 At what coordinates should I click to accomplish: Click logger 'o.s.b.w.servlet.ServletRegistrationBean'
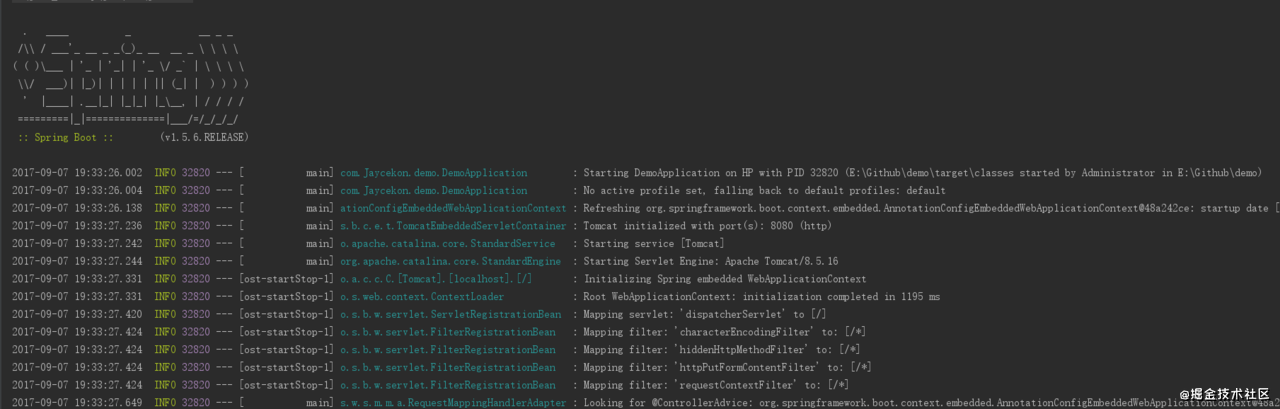(x=450, y=315)
